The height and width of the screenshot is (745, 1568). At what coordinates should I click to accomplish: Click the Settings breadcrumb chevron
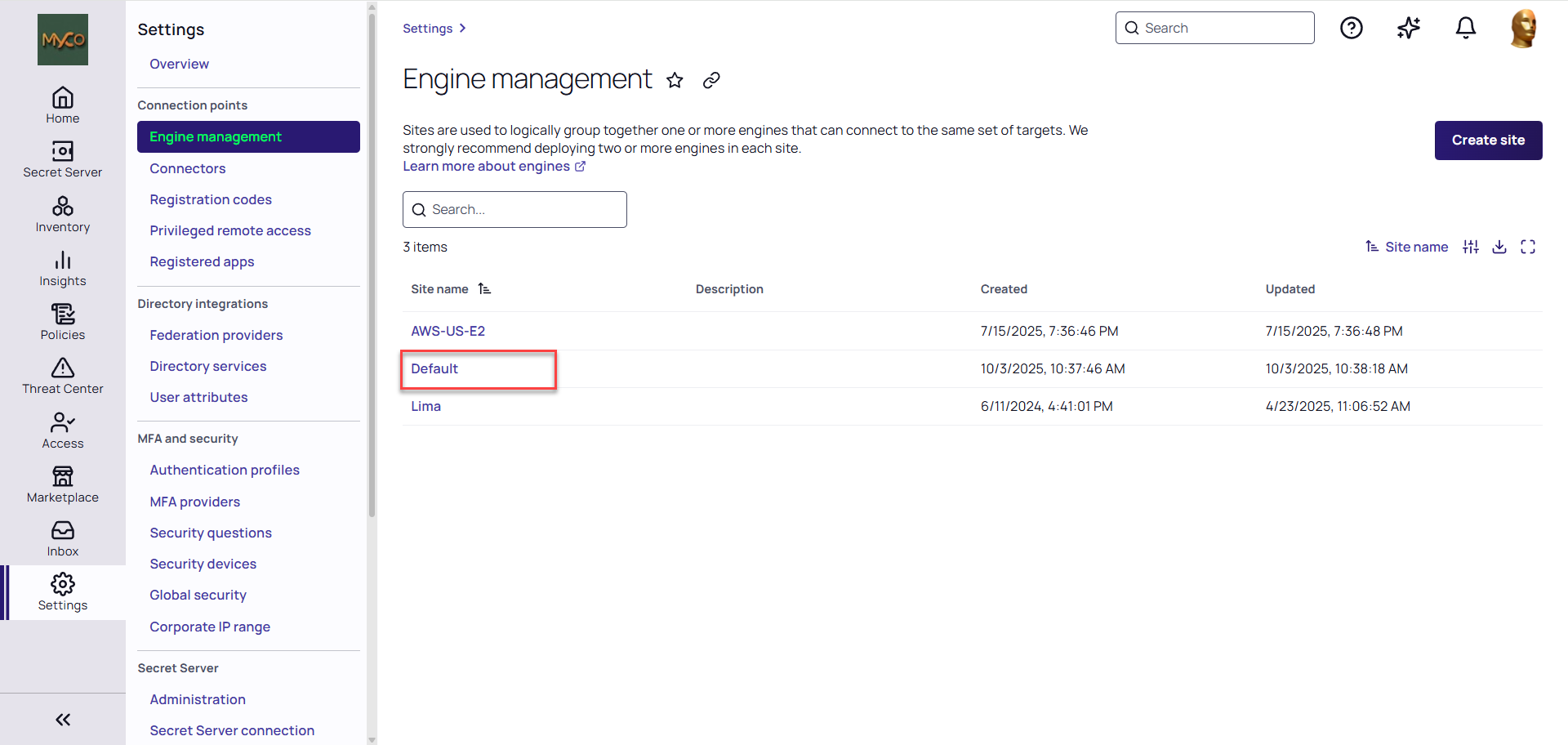[462, 29]
